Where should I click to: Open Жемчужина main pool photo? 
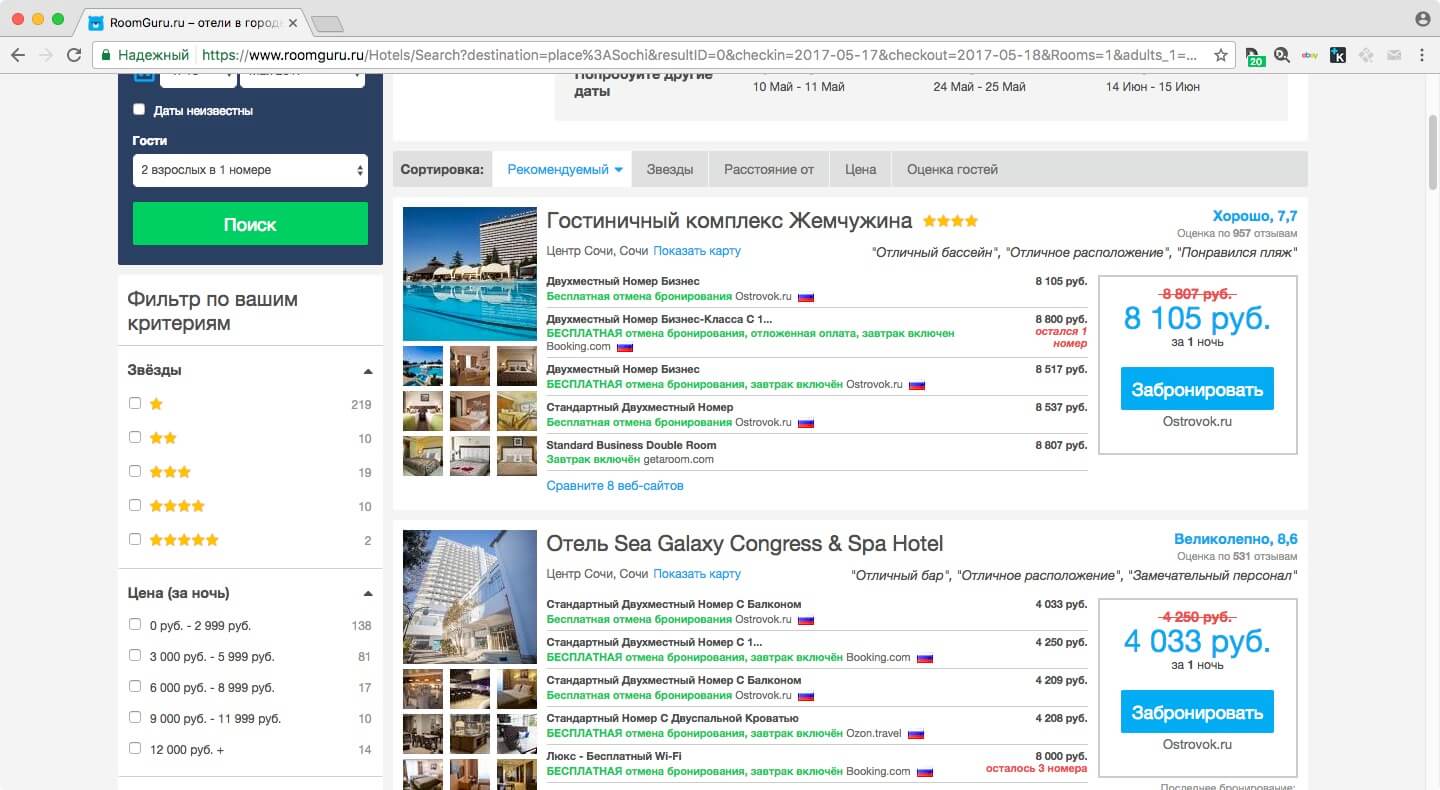(x=470, y=274)
